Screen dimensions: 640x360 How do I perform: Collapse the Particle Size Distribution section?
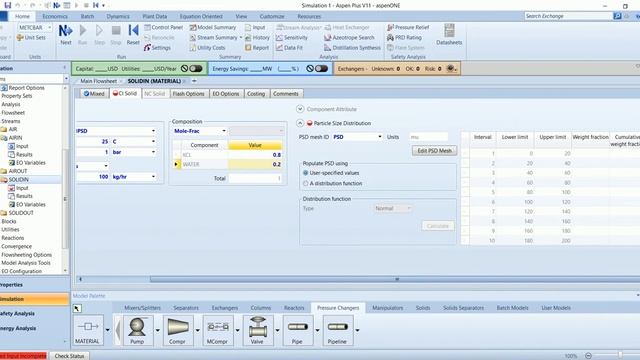point(300,123)
